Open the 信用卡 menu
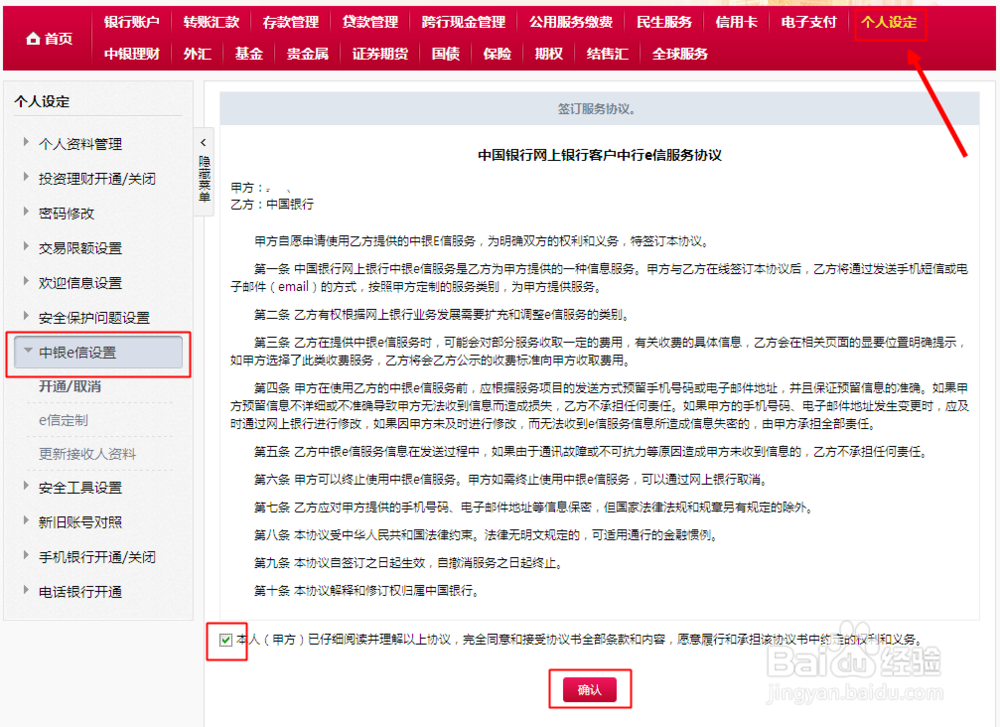The height and width of the screenshot is (727, 1000). (x=736, y=22)
